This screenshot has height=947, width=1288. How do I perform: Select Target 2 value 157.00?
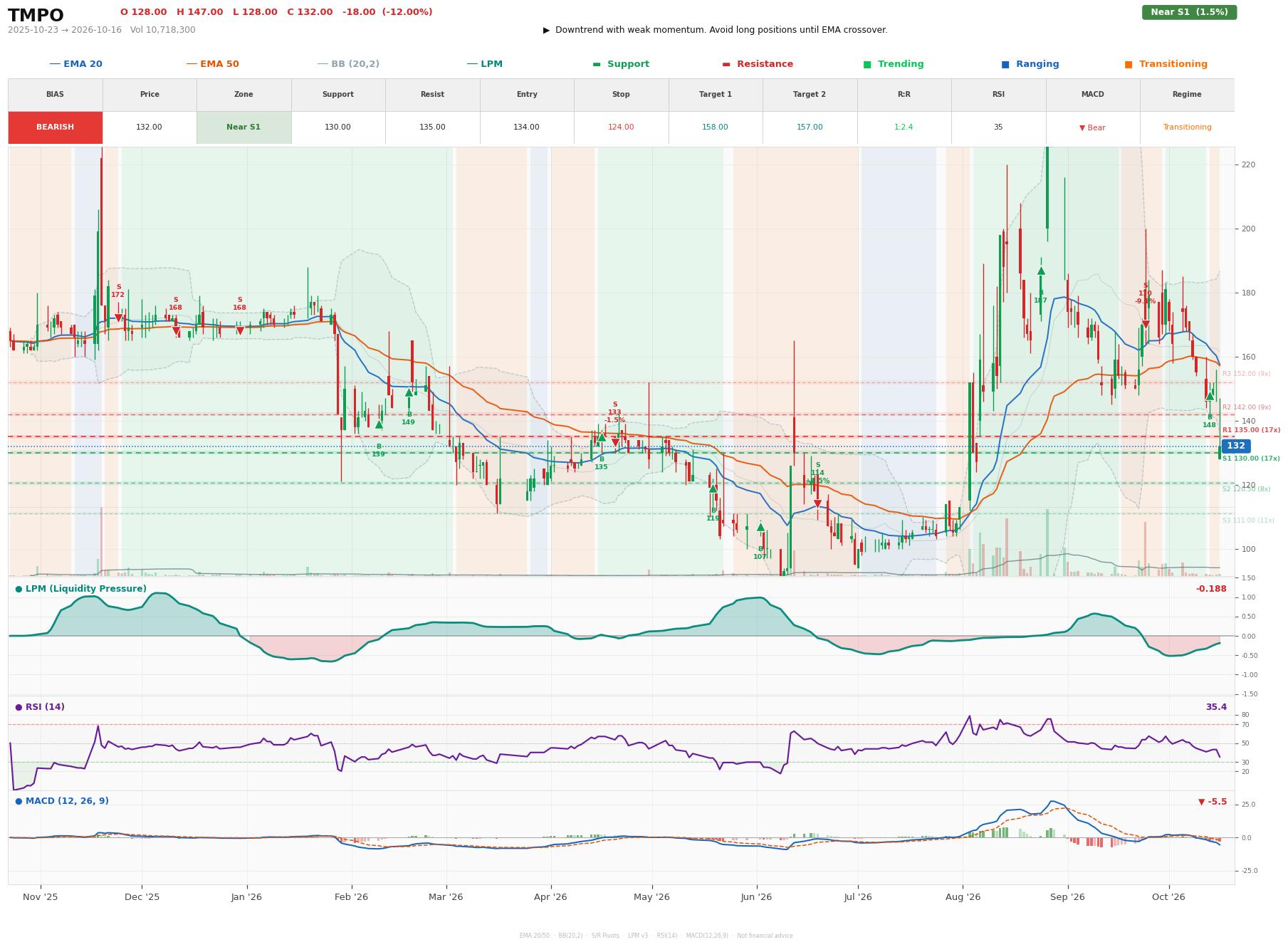point(810,127)
